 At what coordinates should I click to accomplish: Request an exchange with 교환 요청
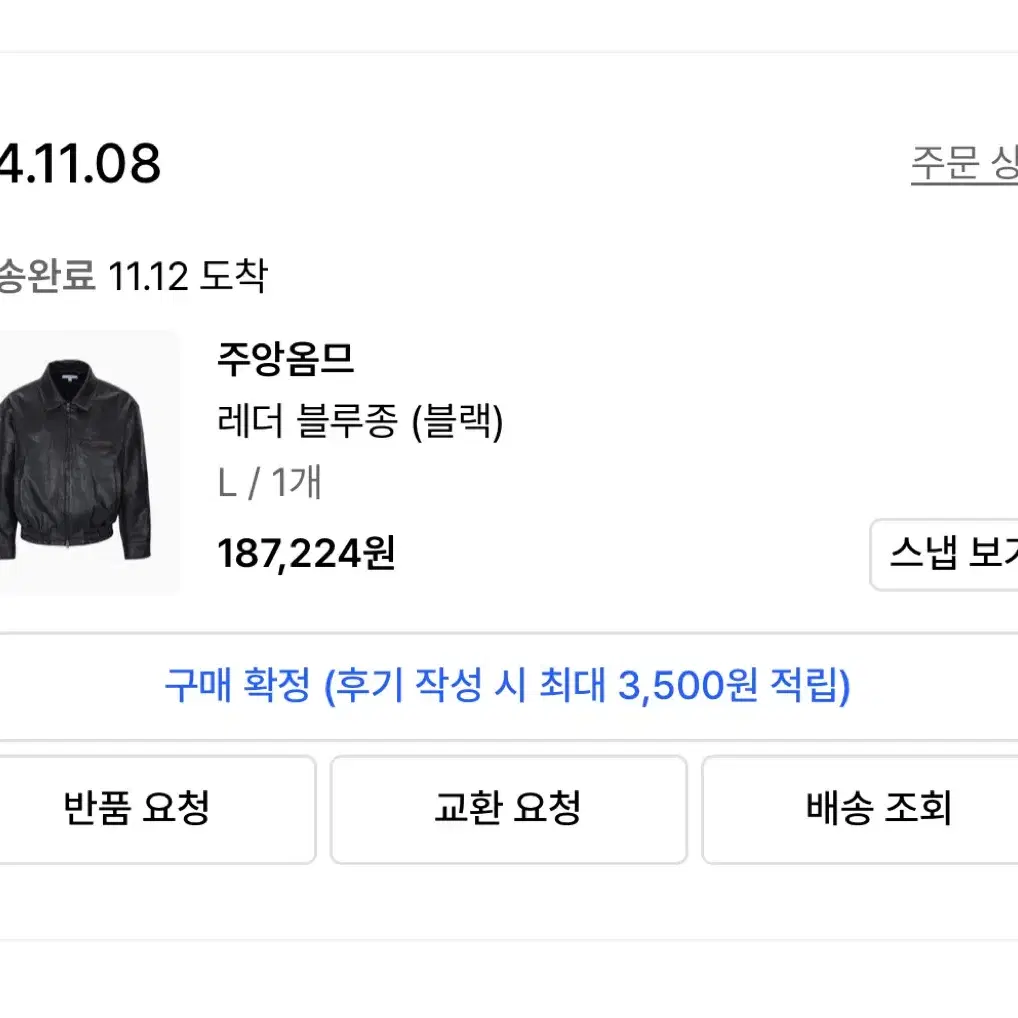coord(508,809)
